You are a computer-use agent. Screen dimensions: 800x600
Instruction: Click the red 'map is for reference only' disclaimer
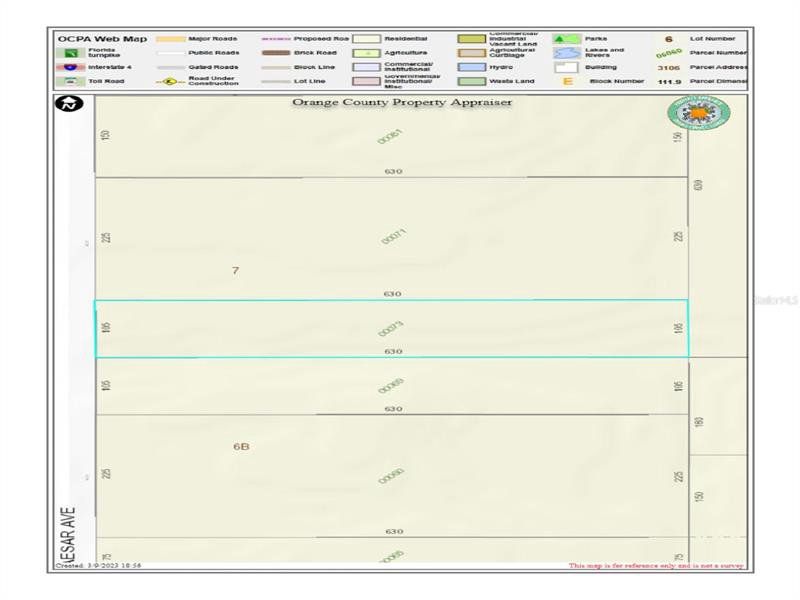point(656,565)
